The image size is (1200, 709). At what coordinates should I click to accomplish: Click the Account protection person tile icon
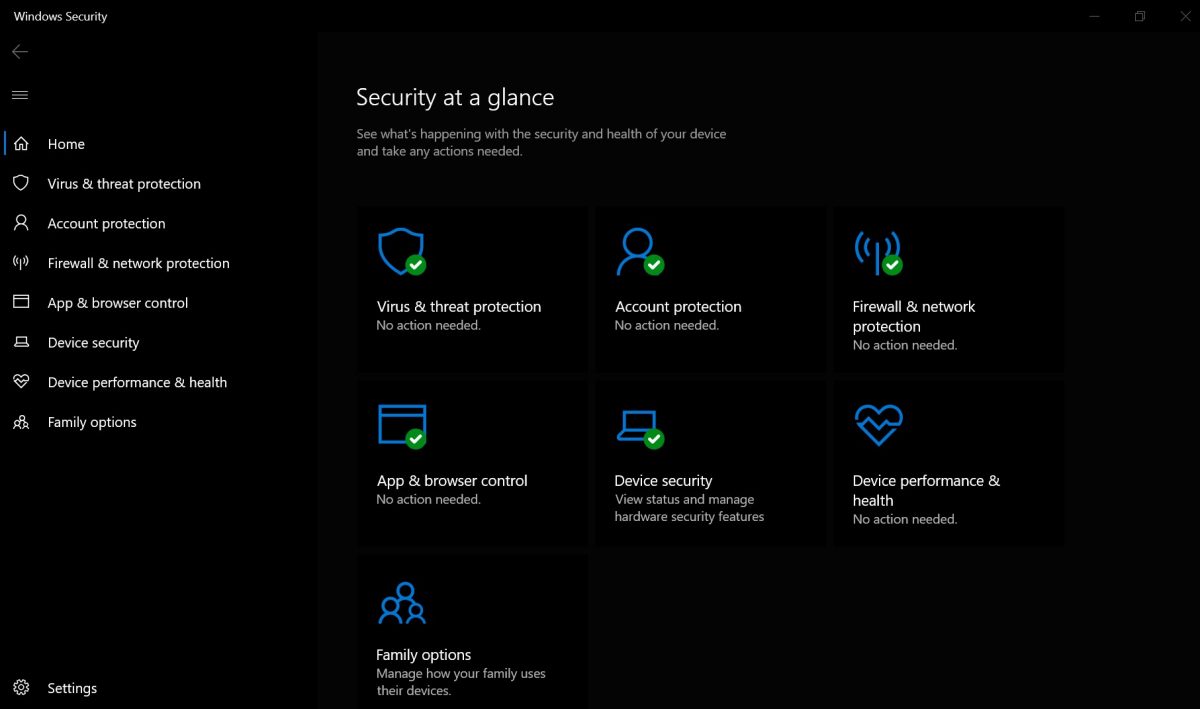[x=638, y=251]
